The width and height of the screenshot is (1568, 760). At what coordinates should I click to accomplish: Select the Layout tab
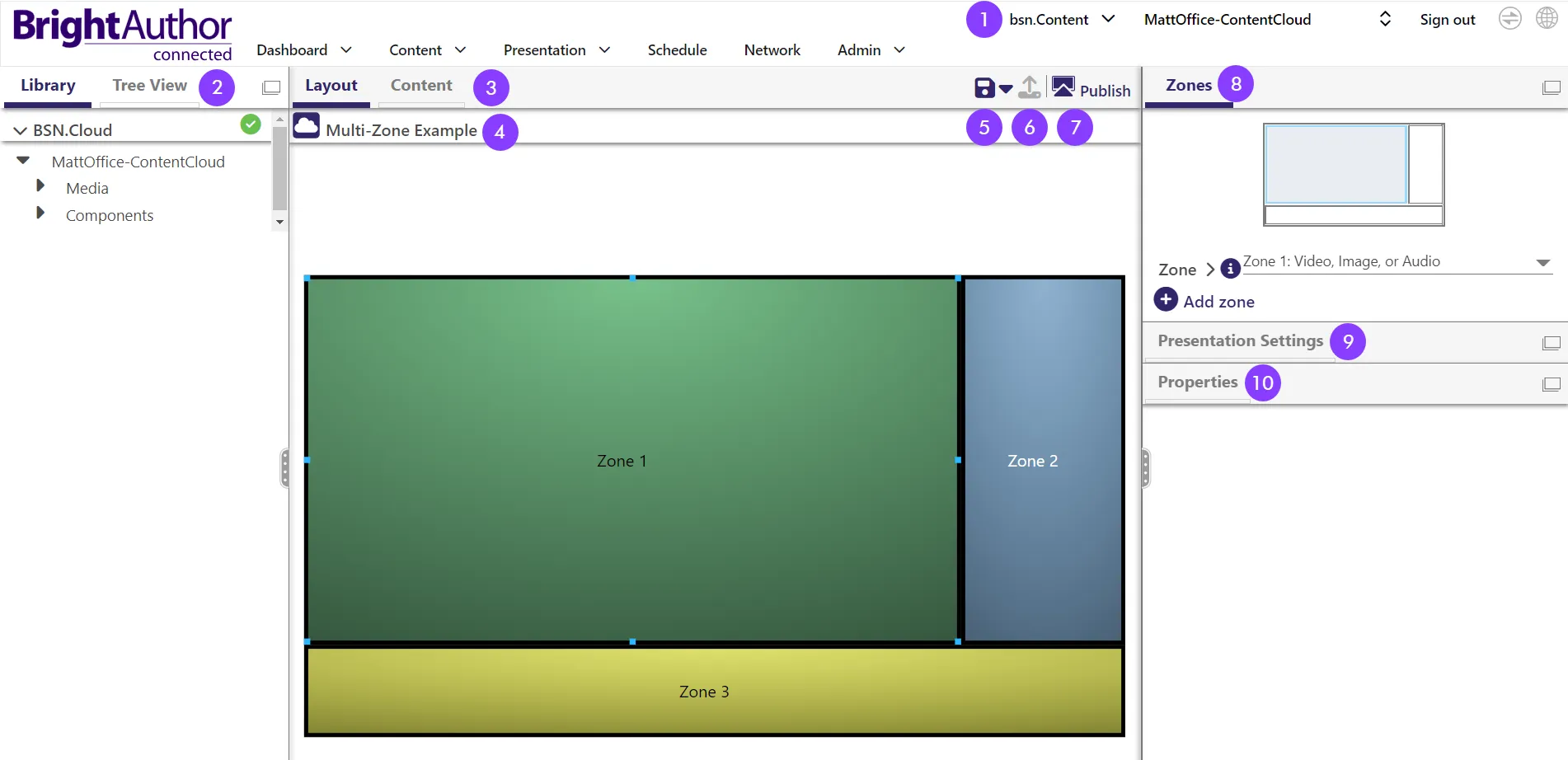(331, 86)
